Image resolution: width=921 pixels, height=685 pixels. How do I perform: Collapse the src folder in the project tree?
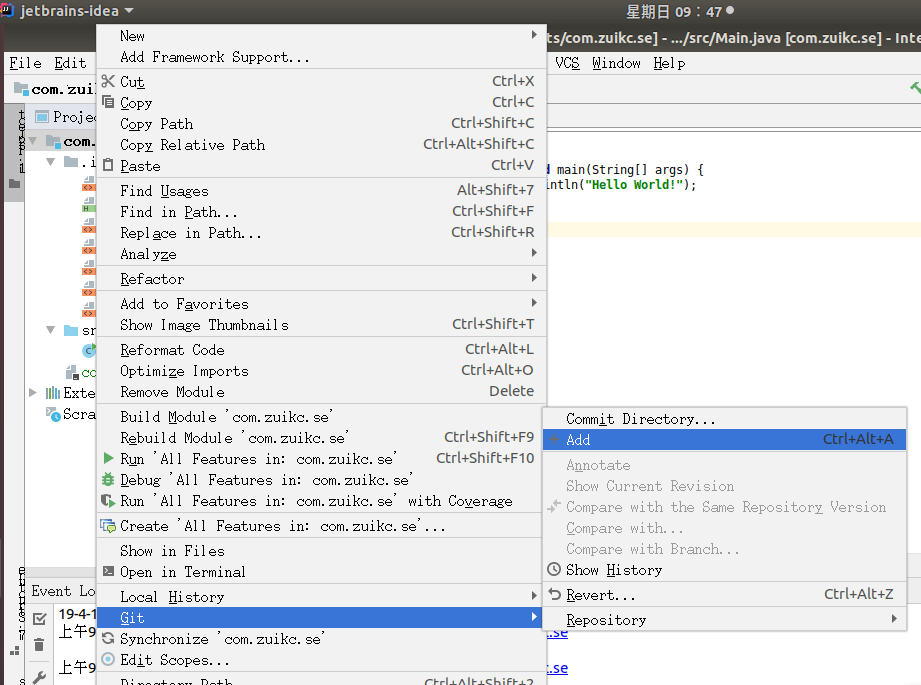50,329
